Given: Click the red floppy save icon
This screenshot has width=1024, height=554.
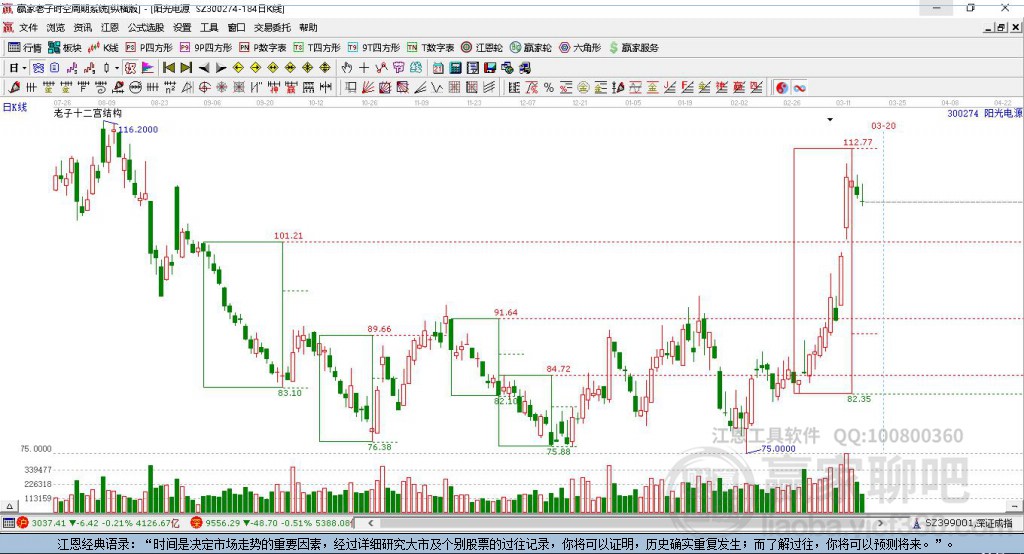Looking at the screenshot, I should 490,68.
